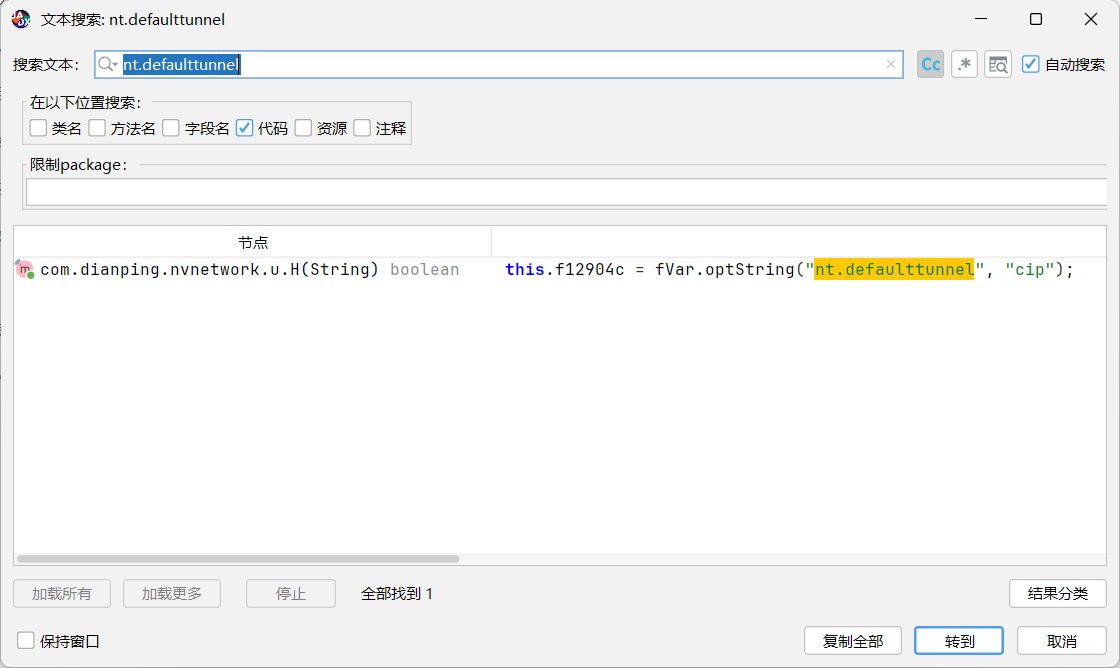
Task: Check the 保持窗口 checkbox
Action: pyautogui.click(x=26, y=641)
